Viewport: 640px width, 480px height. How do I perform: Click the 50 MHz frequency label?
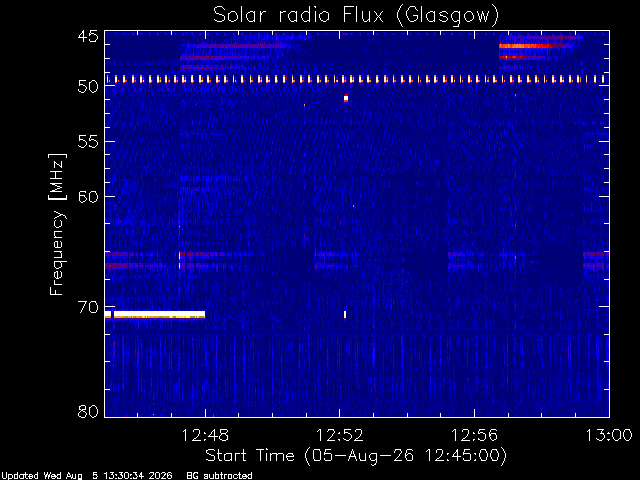click(x=88, y=86)
